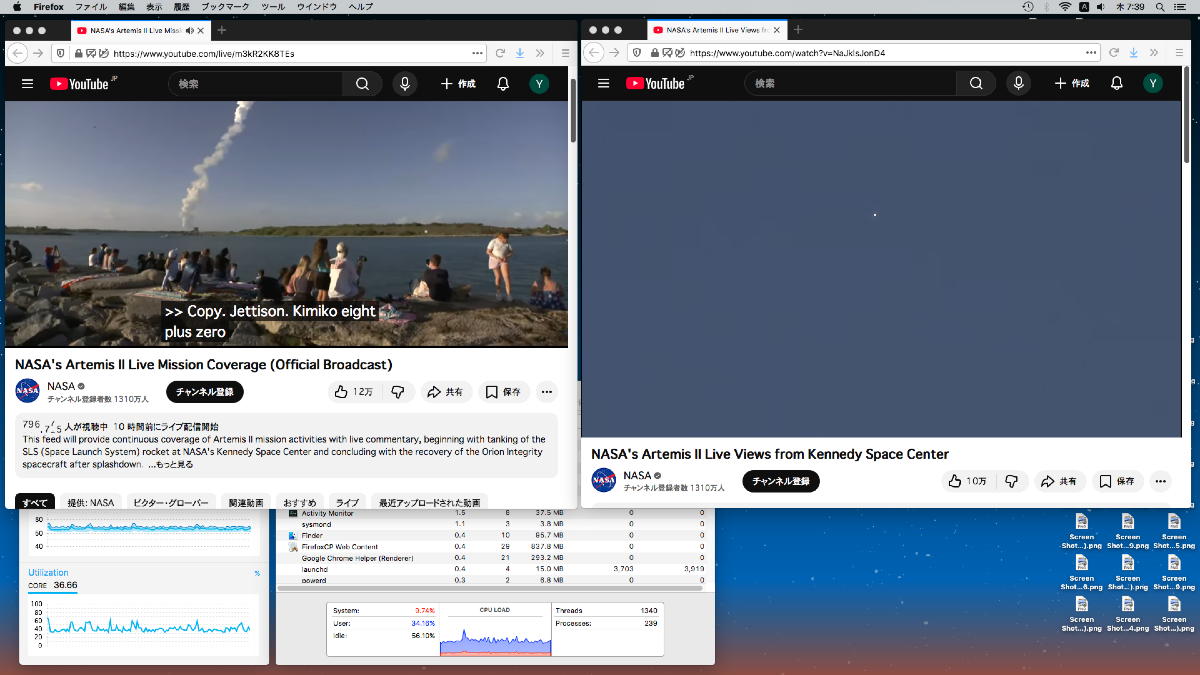Like the Artemis II Live Mission Coverage video
This screenshot has height=675, width=1200.
[x=355, y=392]
